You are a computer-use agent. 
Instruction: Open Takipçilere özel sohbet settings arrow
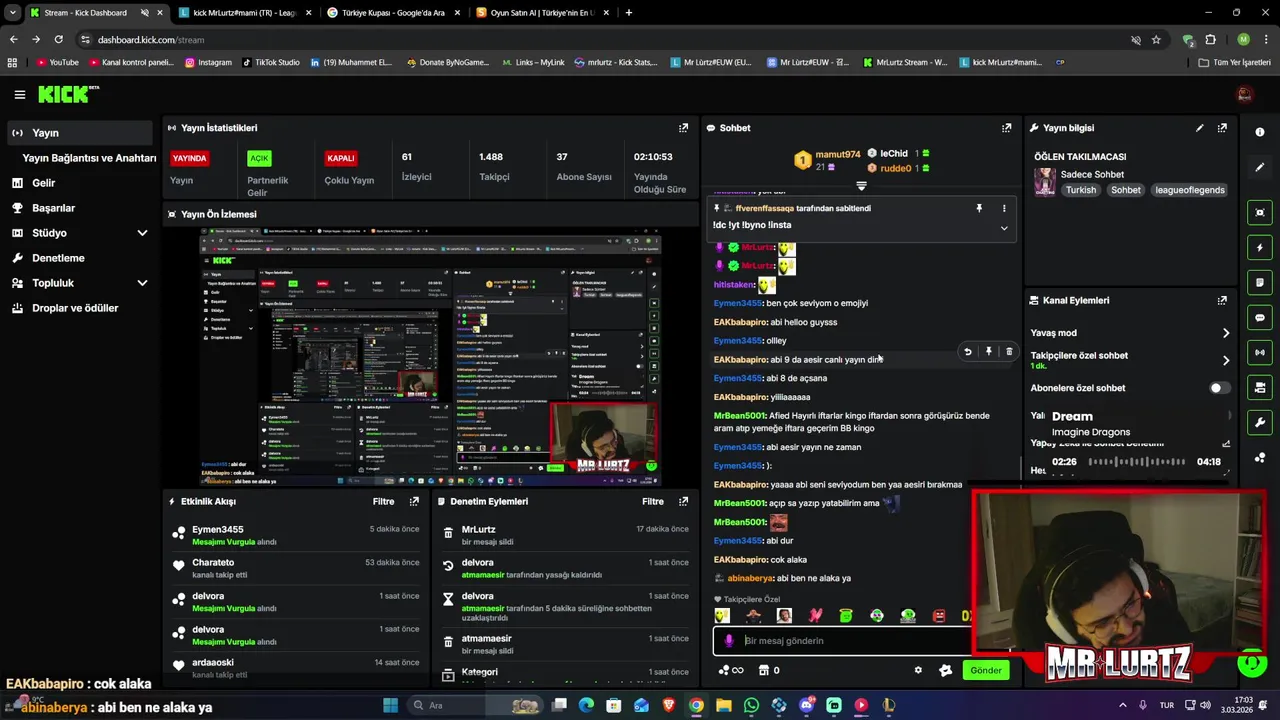click(x=1226, y=360)
